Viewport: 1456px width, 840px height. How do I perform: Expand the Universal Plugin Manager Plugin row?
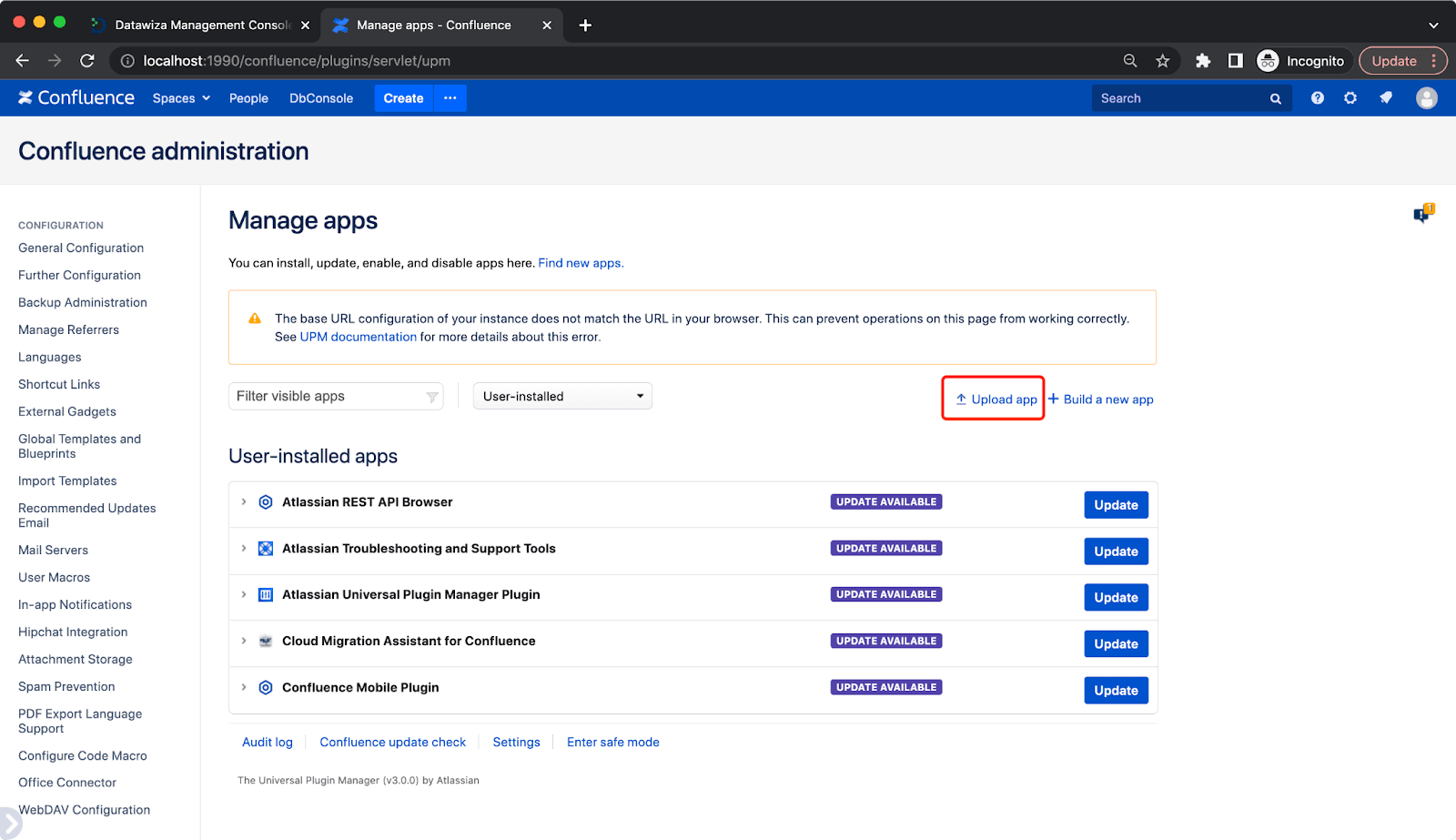coord(244,595)
